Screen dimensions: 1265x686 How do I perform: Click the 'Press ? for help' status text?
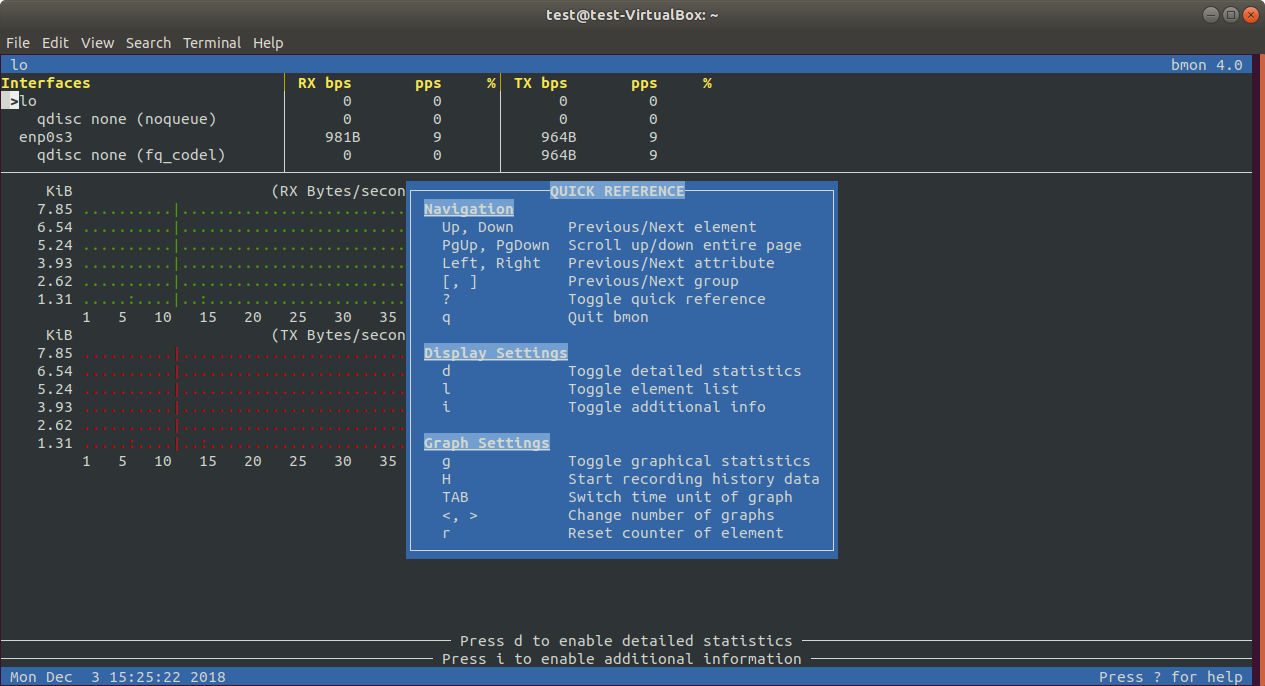(x=1171, y=677)
